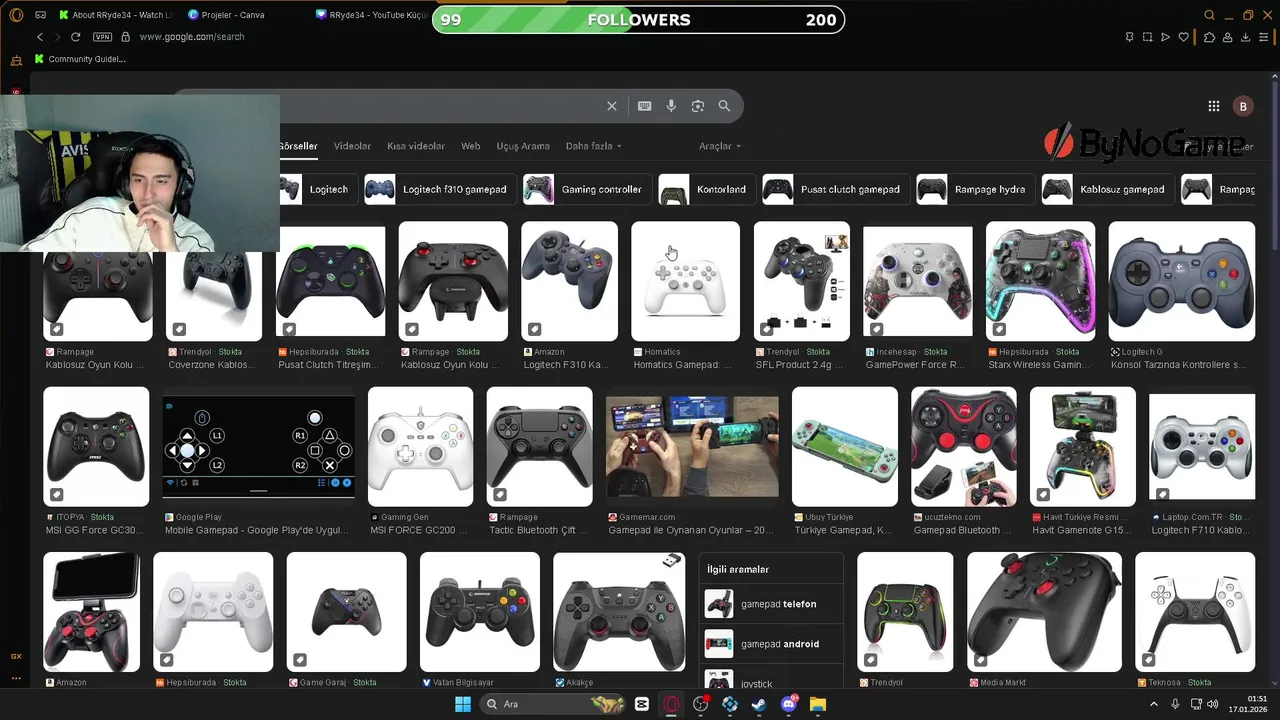Take a snapshot with the capture icon

[x=1147, y=37]
